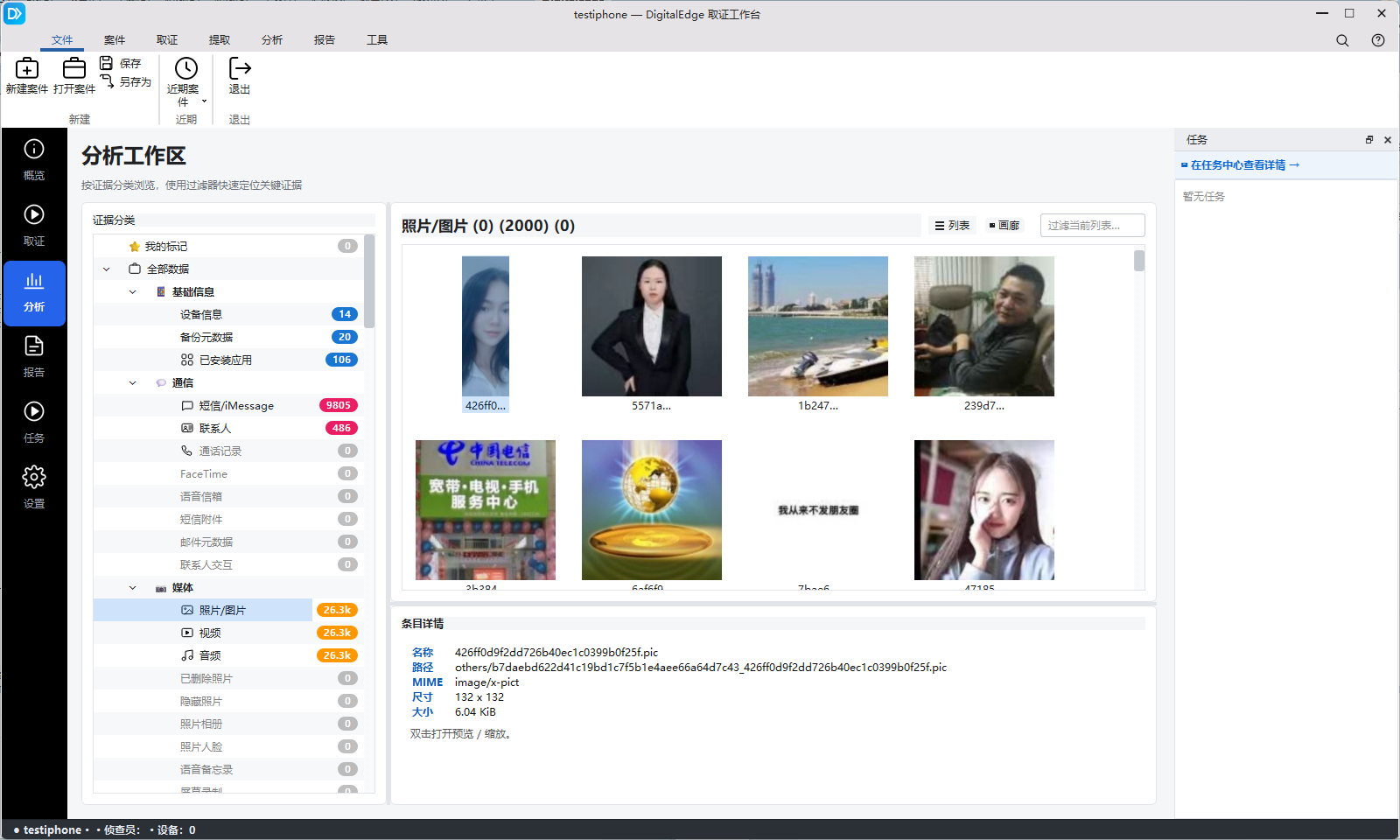Select 短信/iMessage tree item
The width and height of the screenshot is (1400, 840).
228,406
